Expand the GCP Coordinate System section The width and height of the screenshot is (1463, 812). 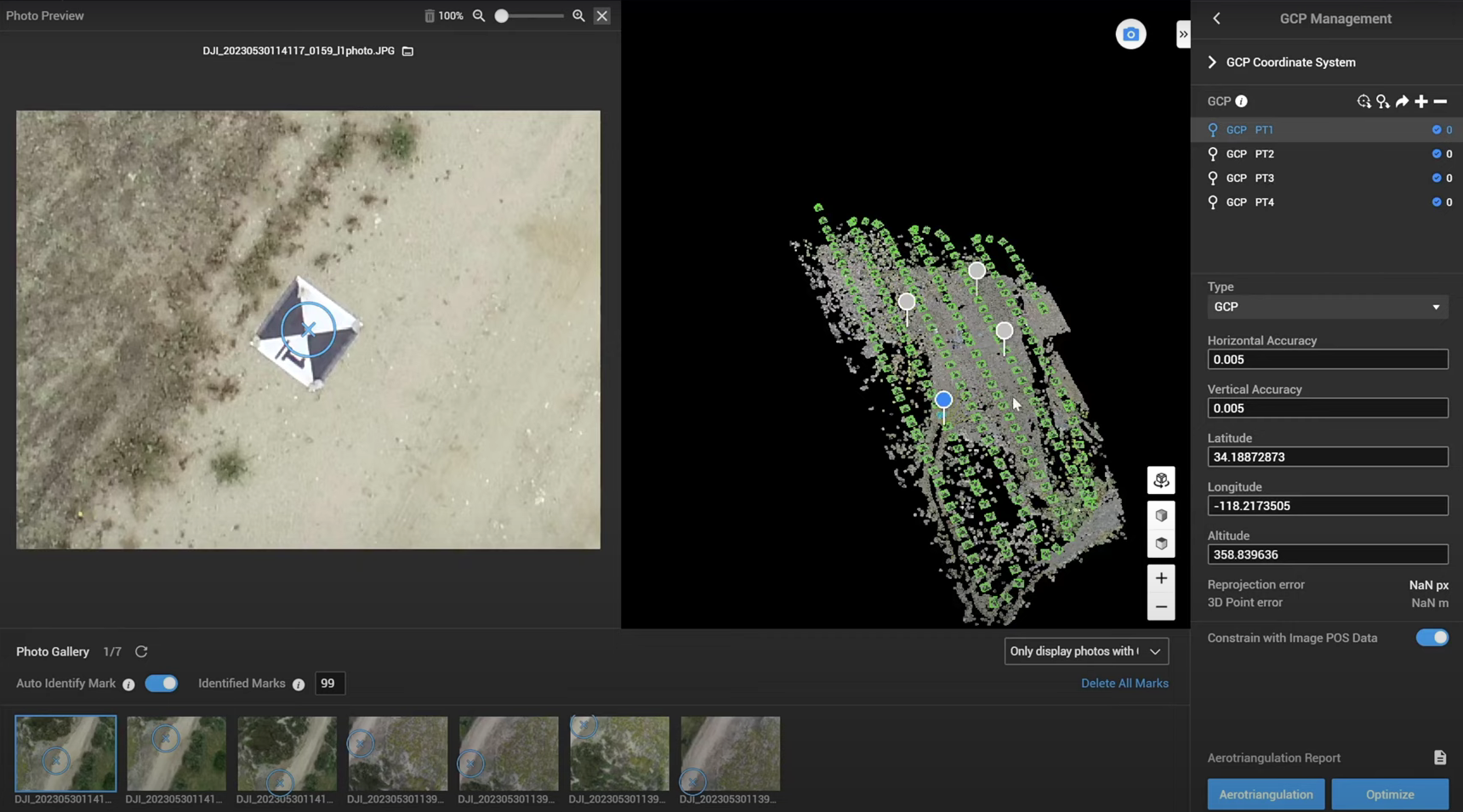click(1212, 62)
